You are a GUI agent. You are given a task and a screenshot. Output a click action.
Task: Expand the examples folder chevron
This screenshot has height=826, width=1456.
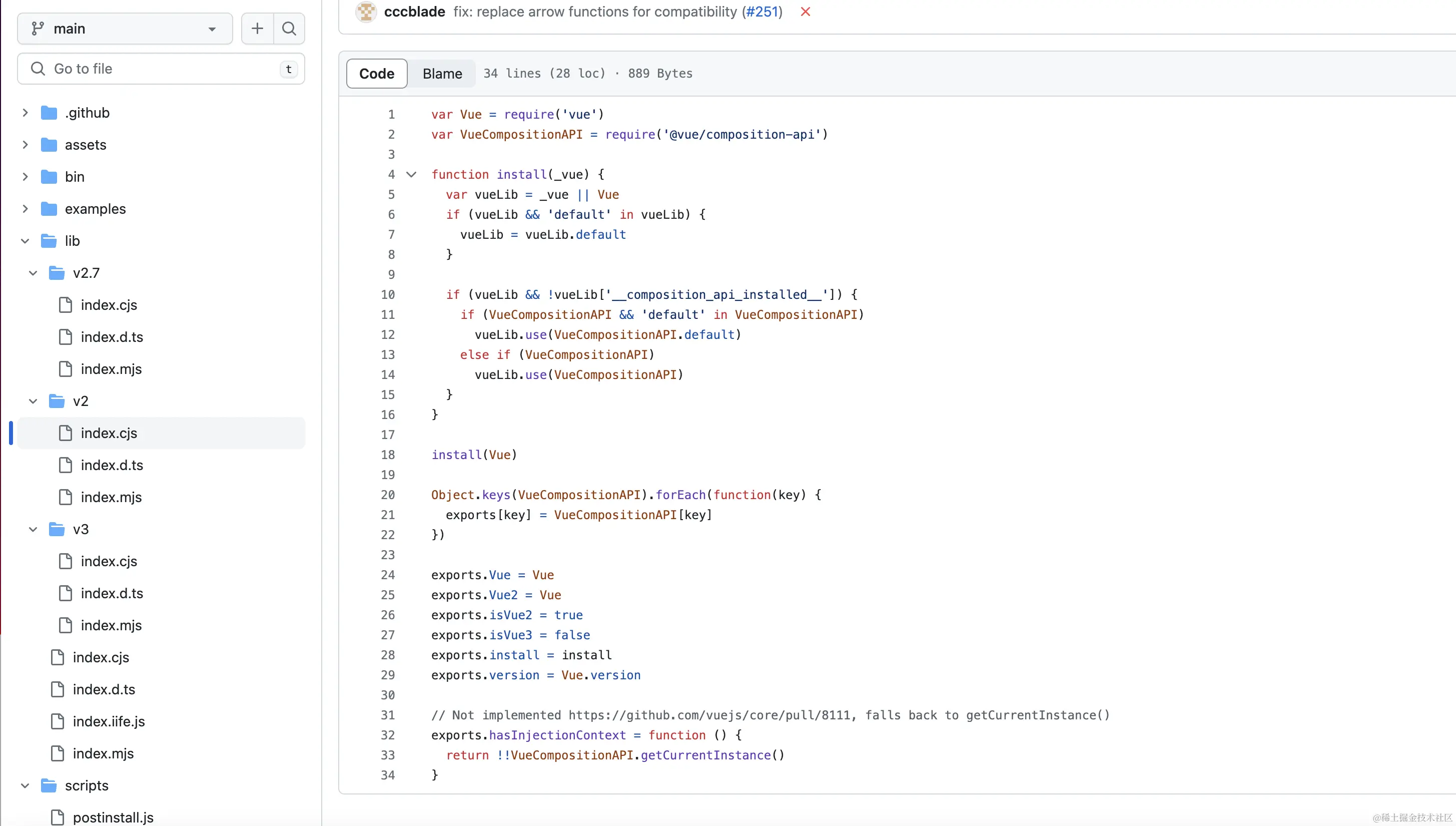click(25, 209)
